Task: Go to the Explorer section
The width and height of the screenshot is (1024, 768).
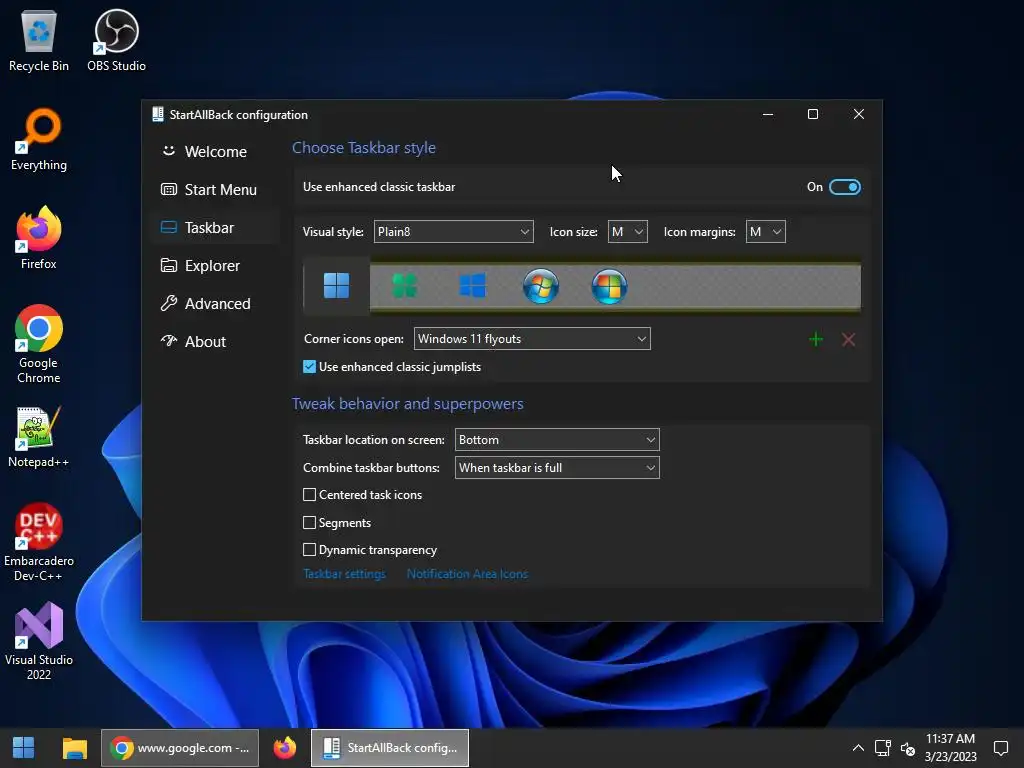Action: coord(215,266)
